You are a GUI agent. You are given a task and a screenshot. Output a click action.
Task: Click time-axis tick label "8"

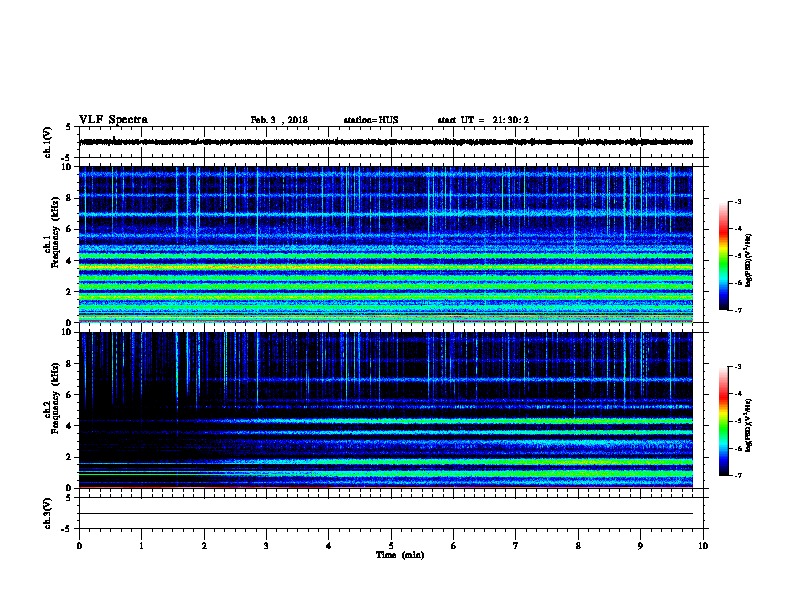coord(578,546)
